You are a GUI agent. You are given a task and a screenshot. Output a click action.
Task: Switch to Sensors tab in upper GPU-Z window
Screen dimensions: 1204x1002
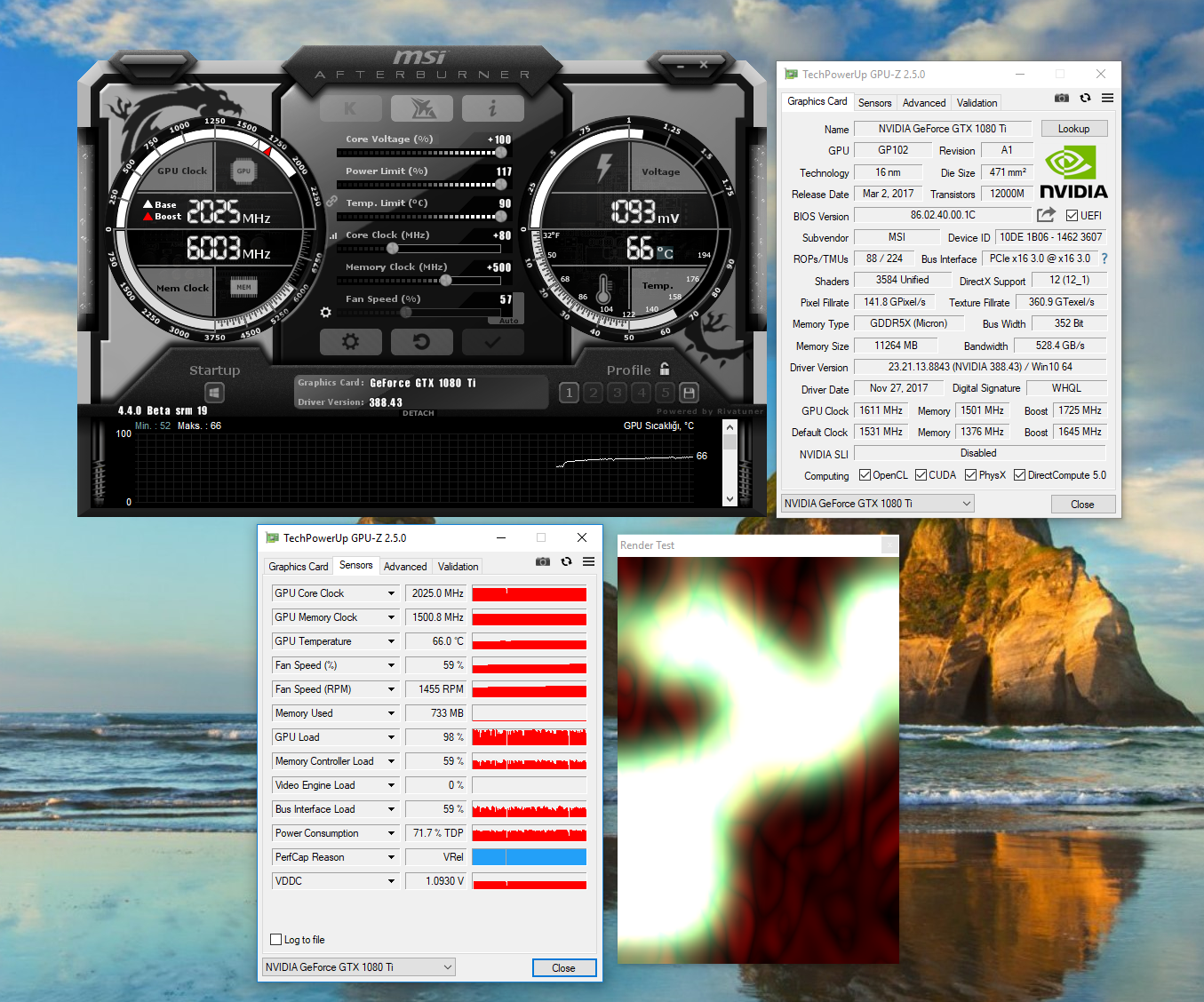[x=874, y=103]
